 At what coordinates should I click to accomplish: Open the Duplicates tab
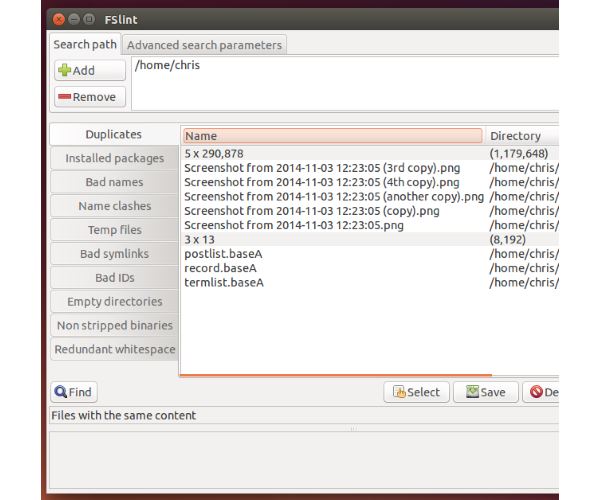pos(114,134)
